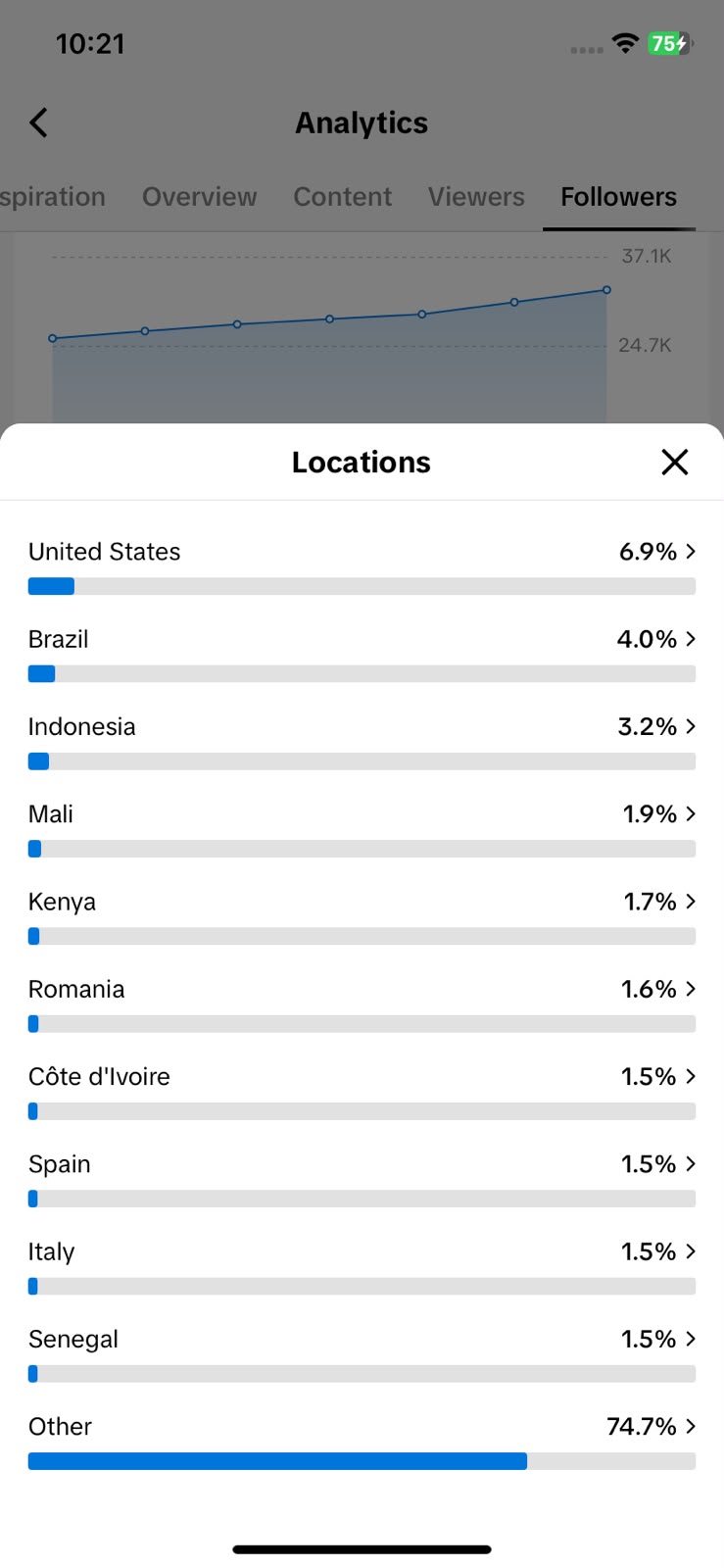Image resolution: width=724 pixels, height=1568 pixels.
Task: Tap the battery indicator icon
Action: pyautogui.click(x=670, y=43)
